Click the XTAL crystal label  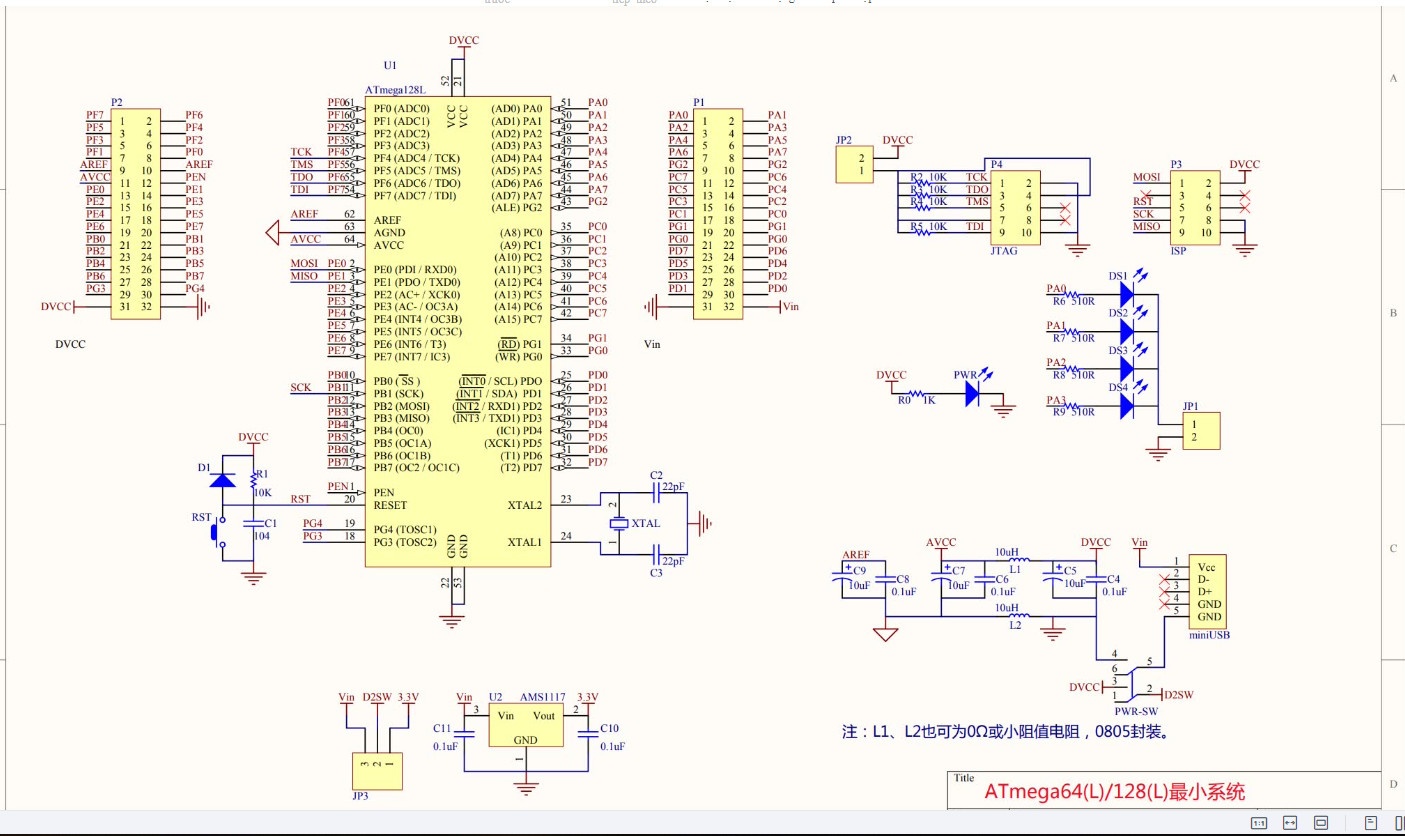coord(647,524)
